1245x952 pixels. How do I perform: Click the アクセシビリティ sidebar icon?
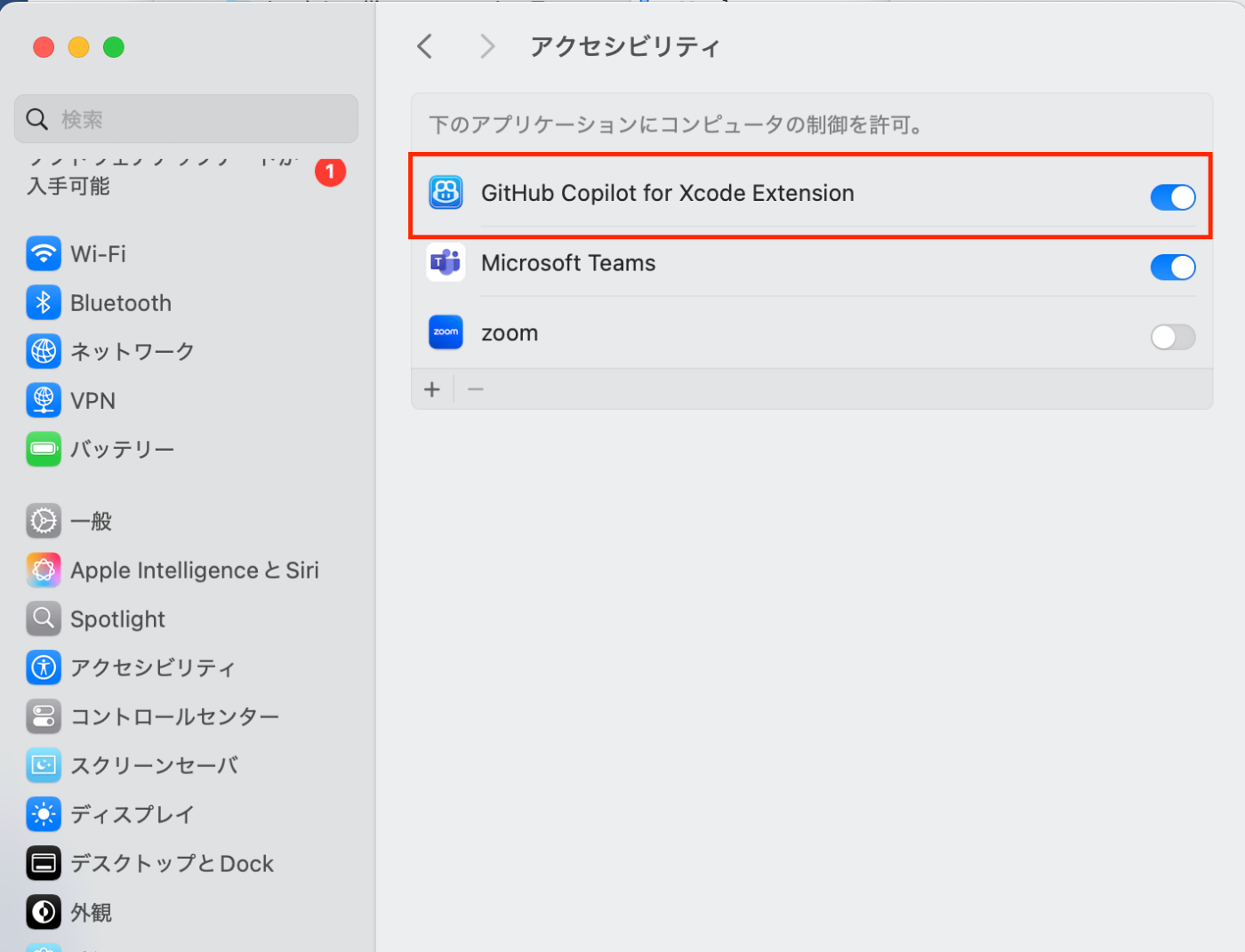pos(44,668)
